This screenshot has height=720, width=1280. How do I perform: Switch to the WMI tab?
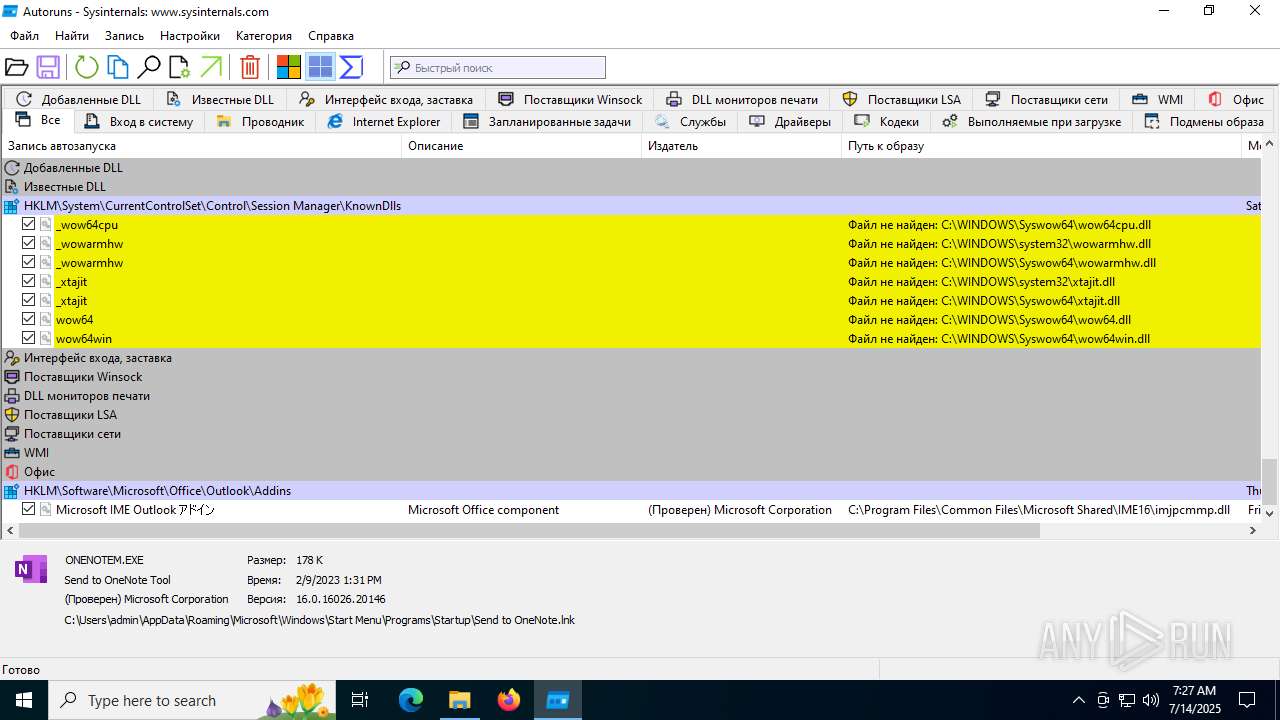point(1158,99)
